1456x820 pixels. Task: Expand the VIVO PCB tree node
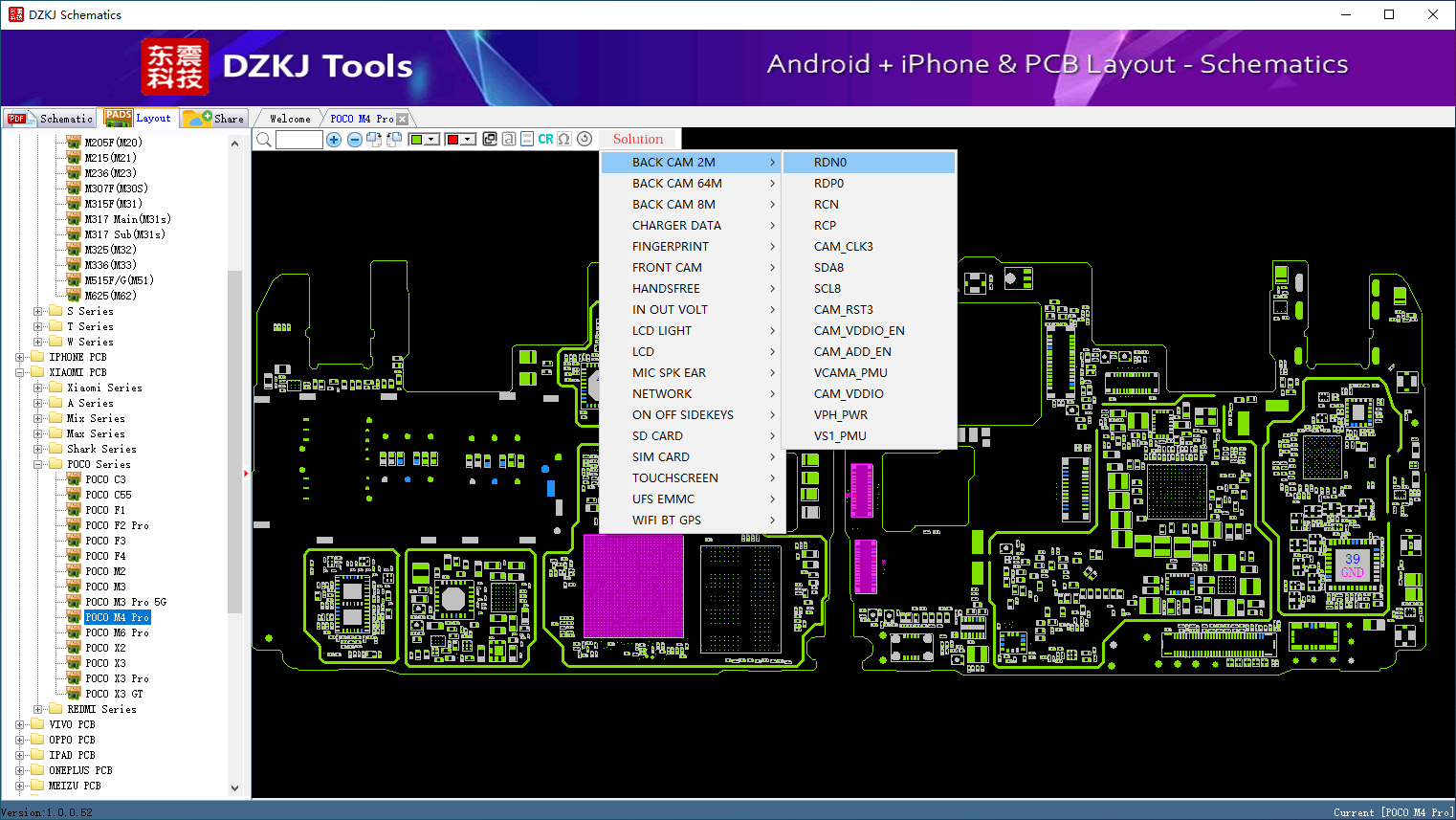click(x=20, y=724)
